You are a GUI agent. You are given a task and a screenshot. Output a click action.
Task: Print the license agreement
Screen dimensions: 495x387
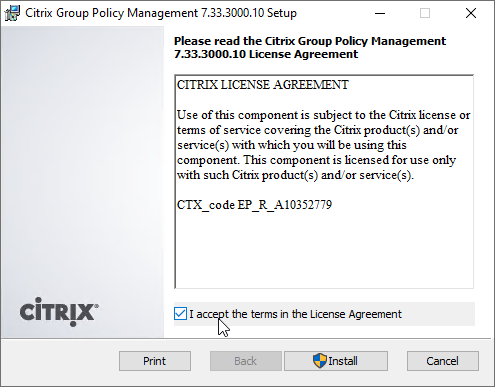tap(155, 361)
